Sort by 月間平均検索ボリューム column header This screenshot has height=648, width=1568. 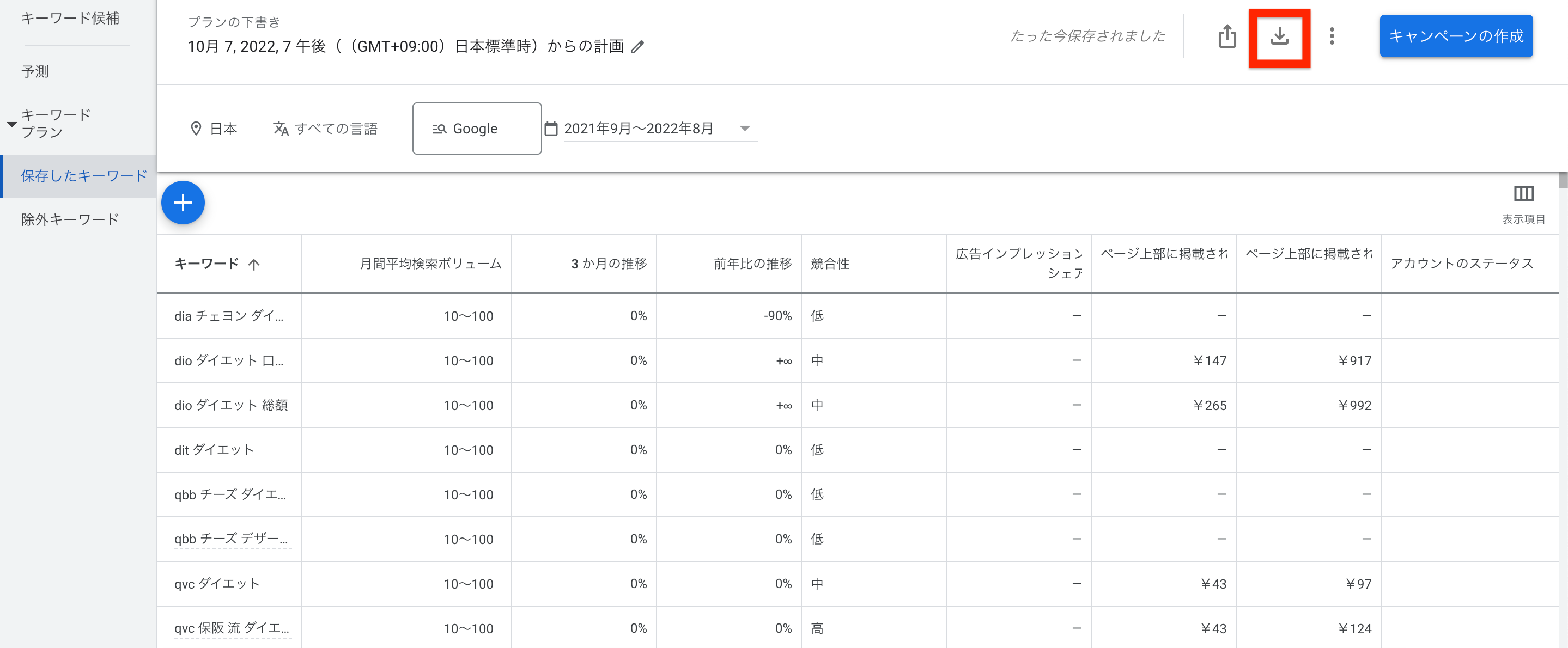click(430, 264)
